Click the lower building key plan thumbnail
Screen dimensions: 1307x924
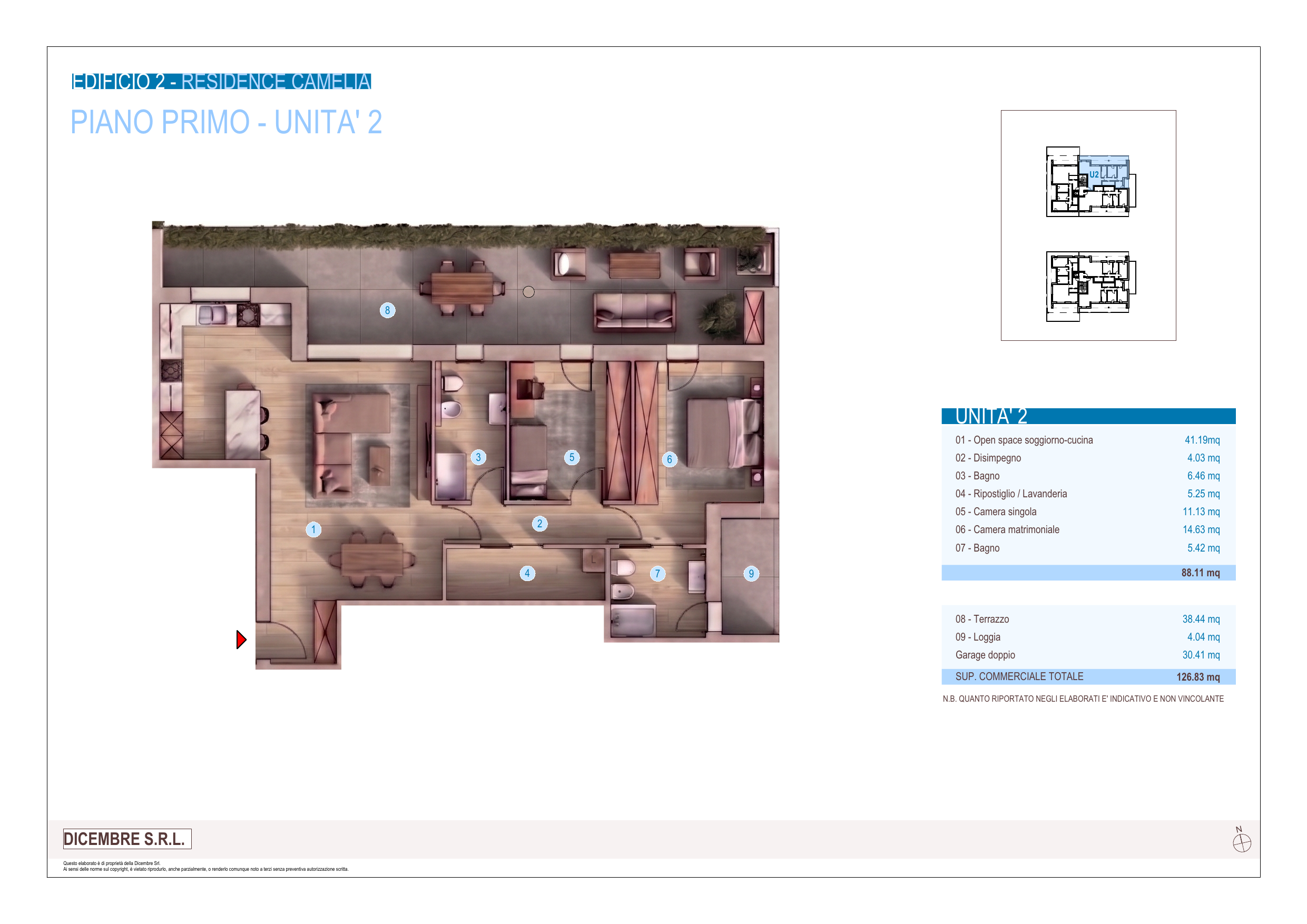coord(1090,287)
